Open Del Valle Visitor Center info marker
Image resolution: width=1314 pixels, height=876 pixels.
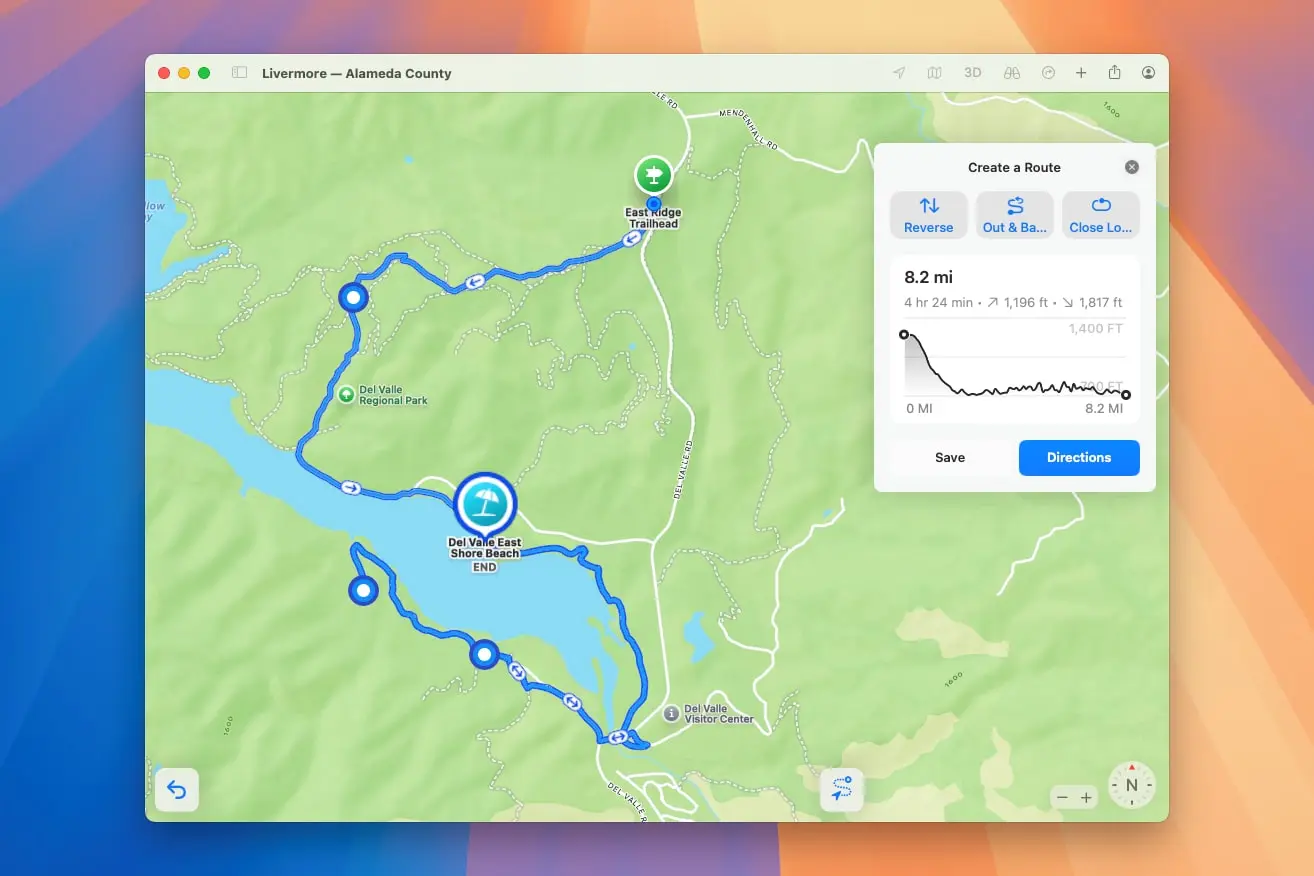pos(669,714)
